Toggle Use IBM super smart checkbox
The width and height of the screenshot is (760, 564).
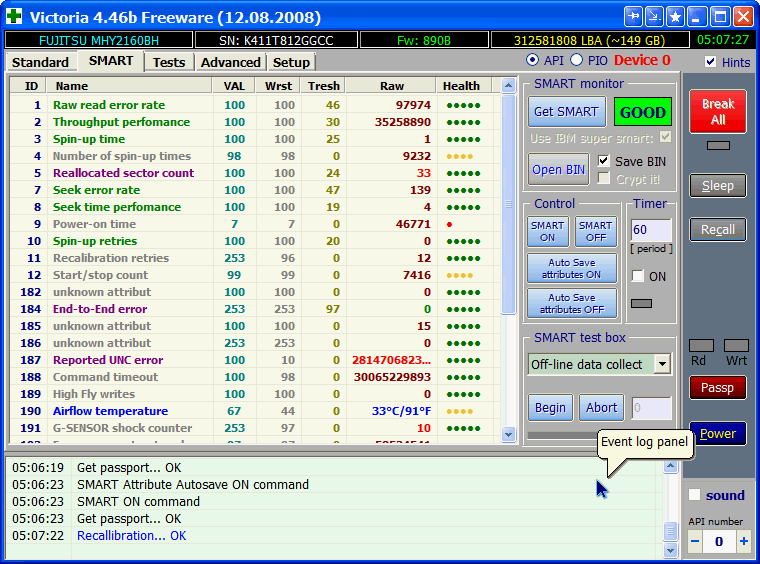click(x=665, y=137)
